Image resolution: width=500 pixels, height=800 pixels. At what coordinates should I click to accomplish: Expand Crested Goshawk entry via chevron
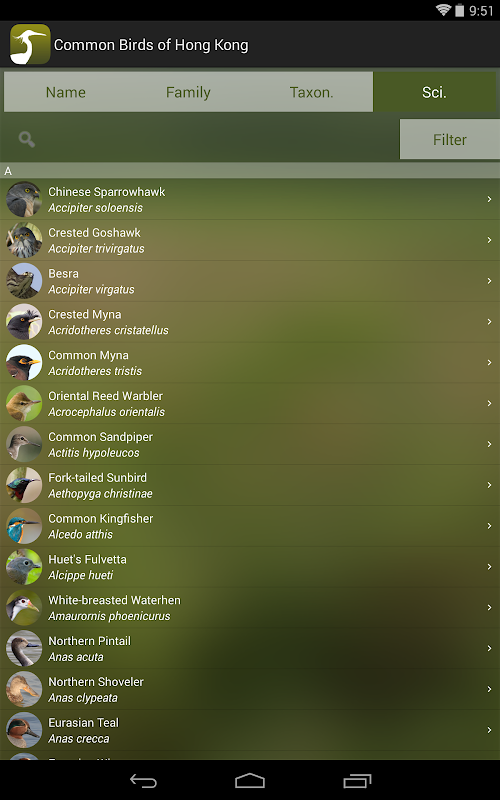tap(489, 240)
